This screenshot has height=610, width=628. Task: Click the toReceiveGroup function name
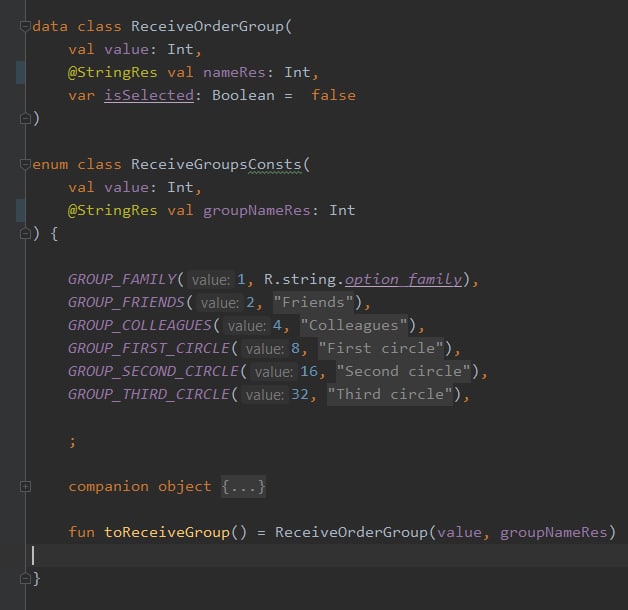coord(167,532)
